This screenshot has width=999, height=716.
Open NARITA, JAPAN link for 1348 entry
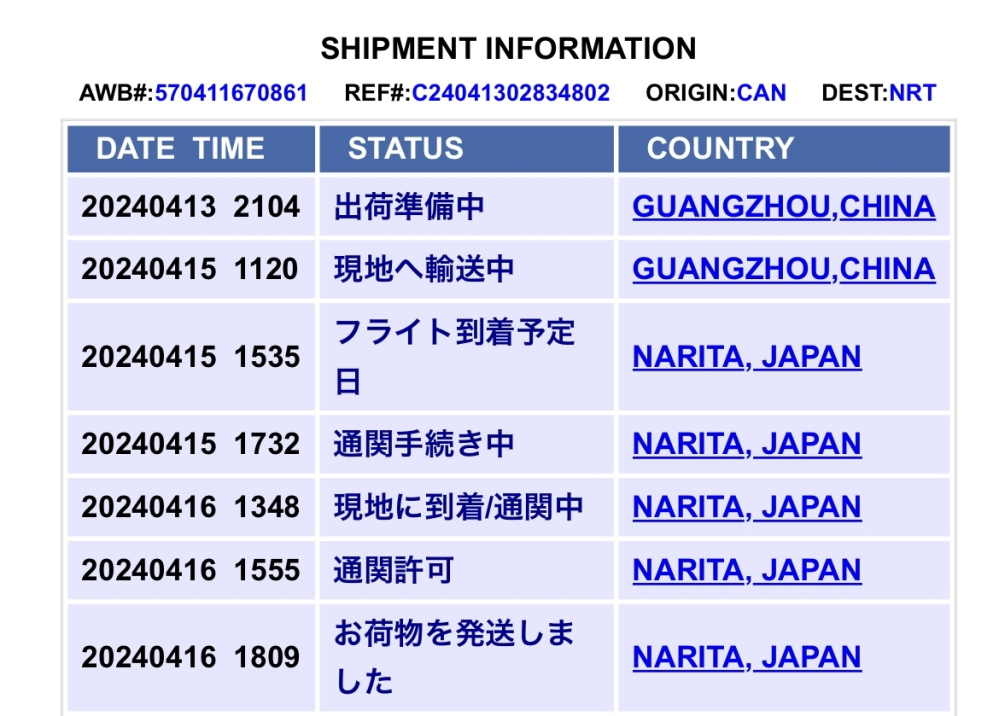(x=747, y=507)
